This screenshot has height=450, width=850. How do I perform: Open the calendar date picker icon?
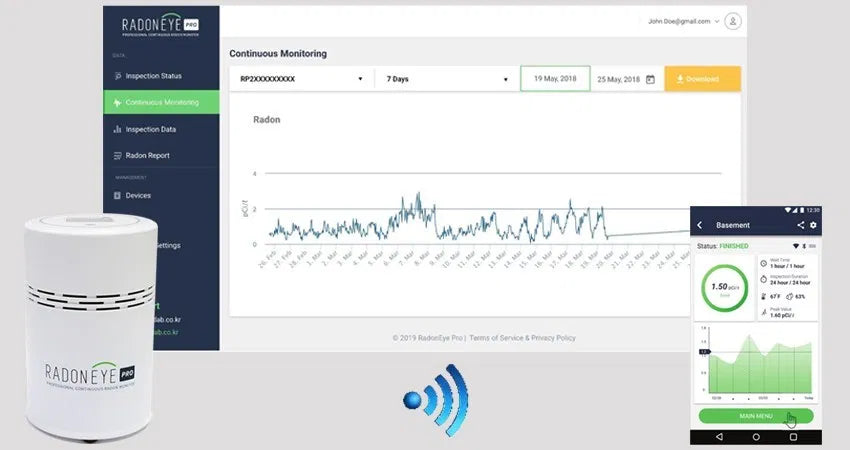650,79
